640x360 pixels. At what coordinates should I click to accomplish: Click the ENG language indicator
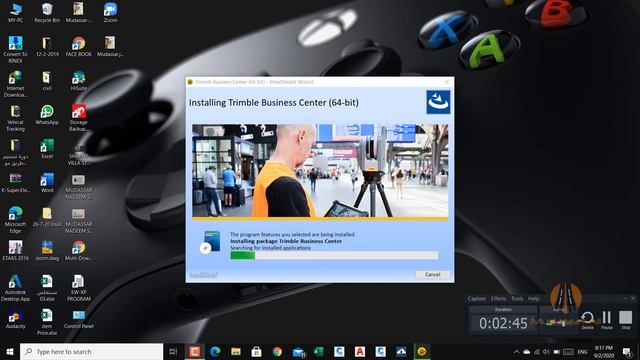tap(582, 352)
